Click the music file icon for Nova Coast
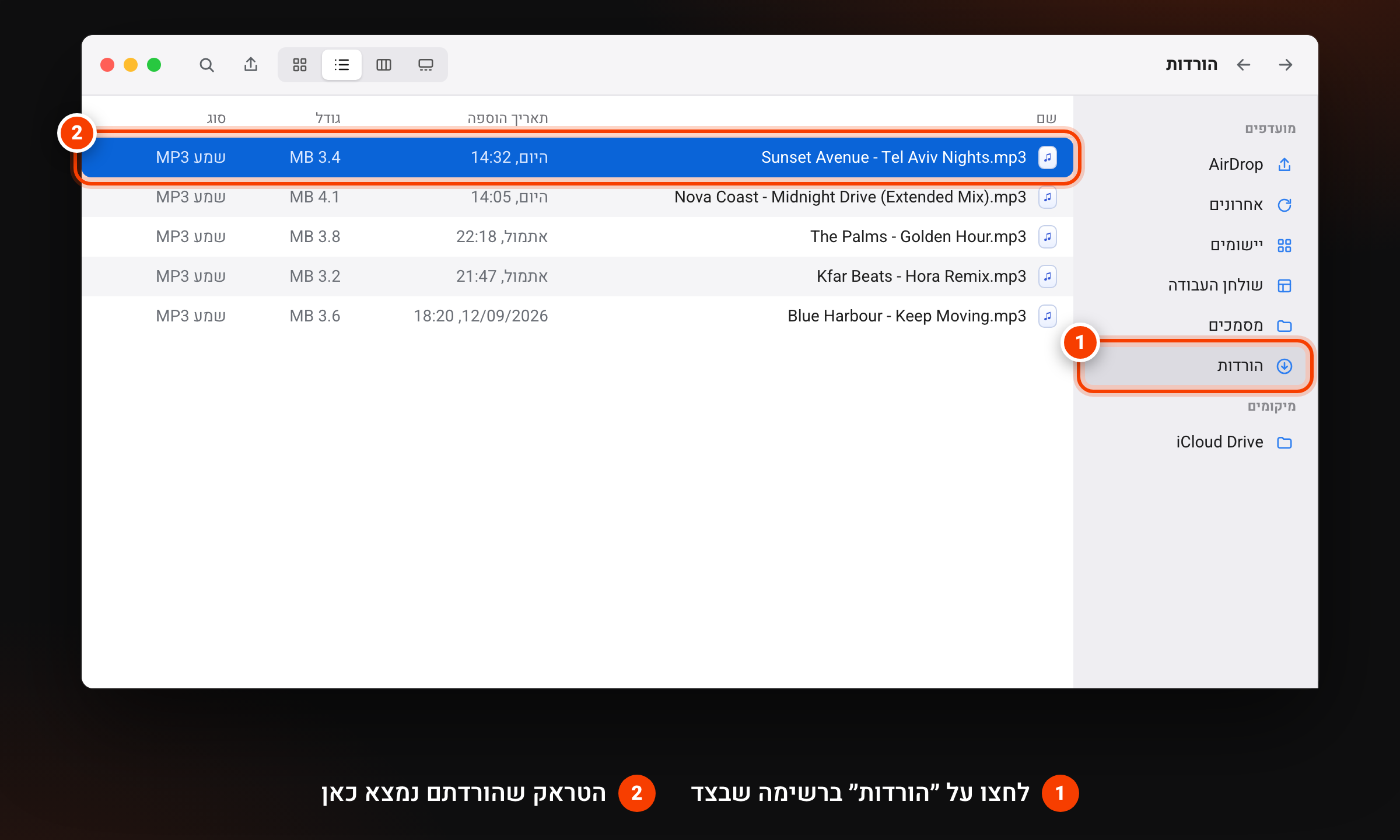The image size is (1400, 840). [x=1048, y=197]
